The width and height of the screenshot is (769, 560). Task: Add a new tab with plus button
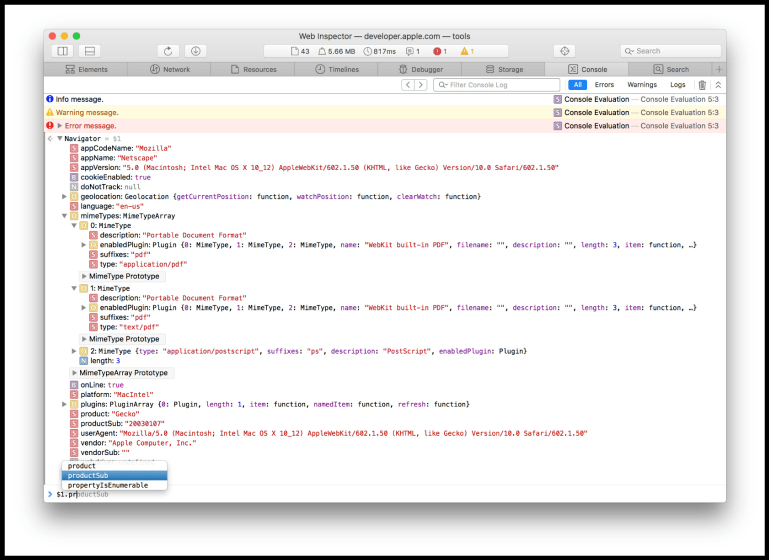(x=719, y=69)
